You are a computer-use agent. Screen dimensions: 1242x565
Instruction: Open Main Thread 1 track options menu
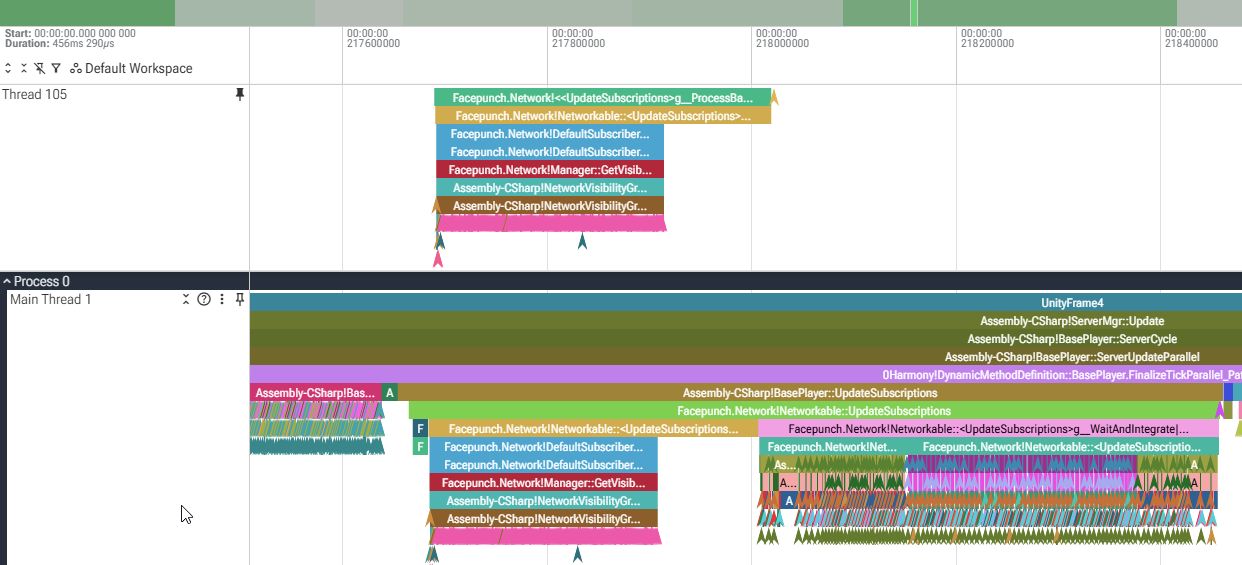tap(222, 299)
